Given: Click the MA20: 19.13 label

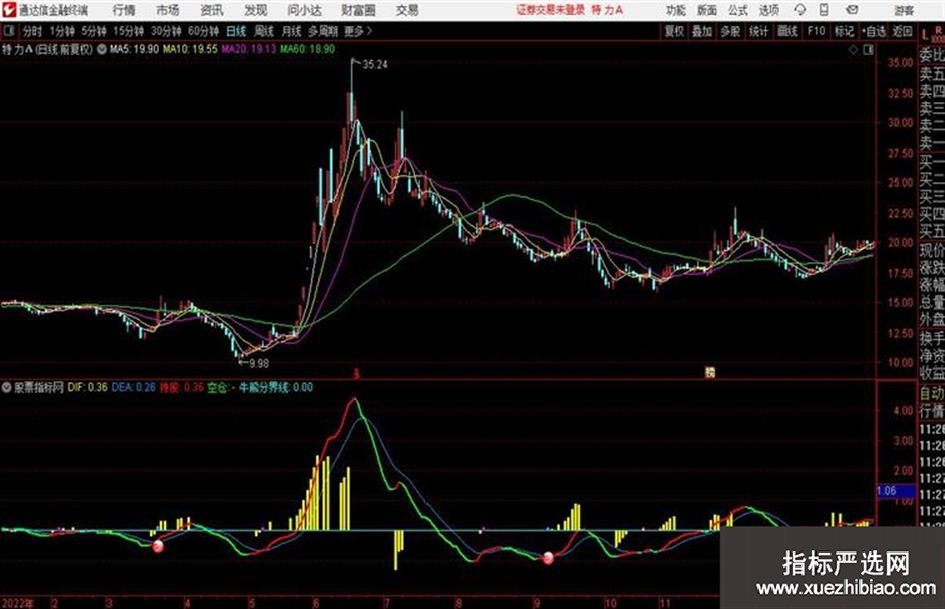Looking at the screenshot, I should [x=249, y=49].
